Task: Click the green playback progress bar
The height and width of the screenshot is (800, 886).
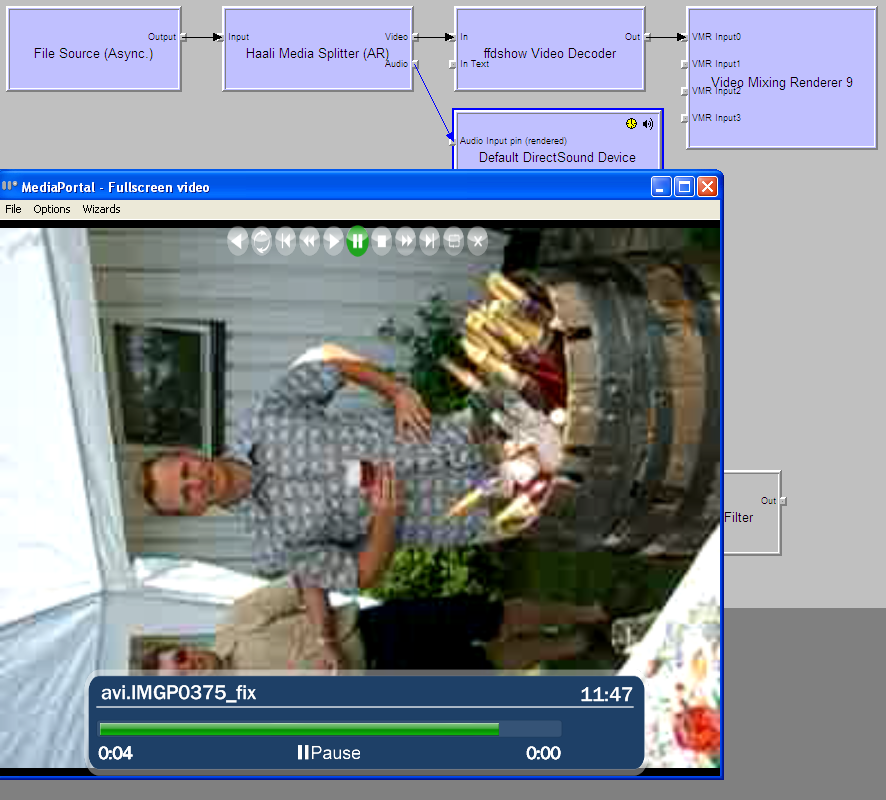Action: tap(299, 729)
